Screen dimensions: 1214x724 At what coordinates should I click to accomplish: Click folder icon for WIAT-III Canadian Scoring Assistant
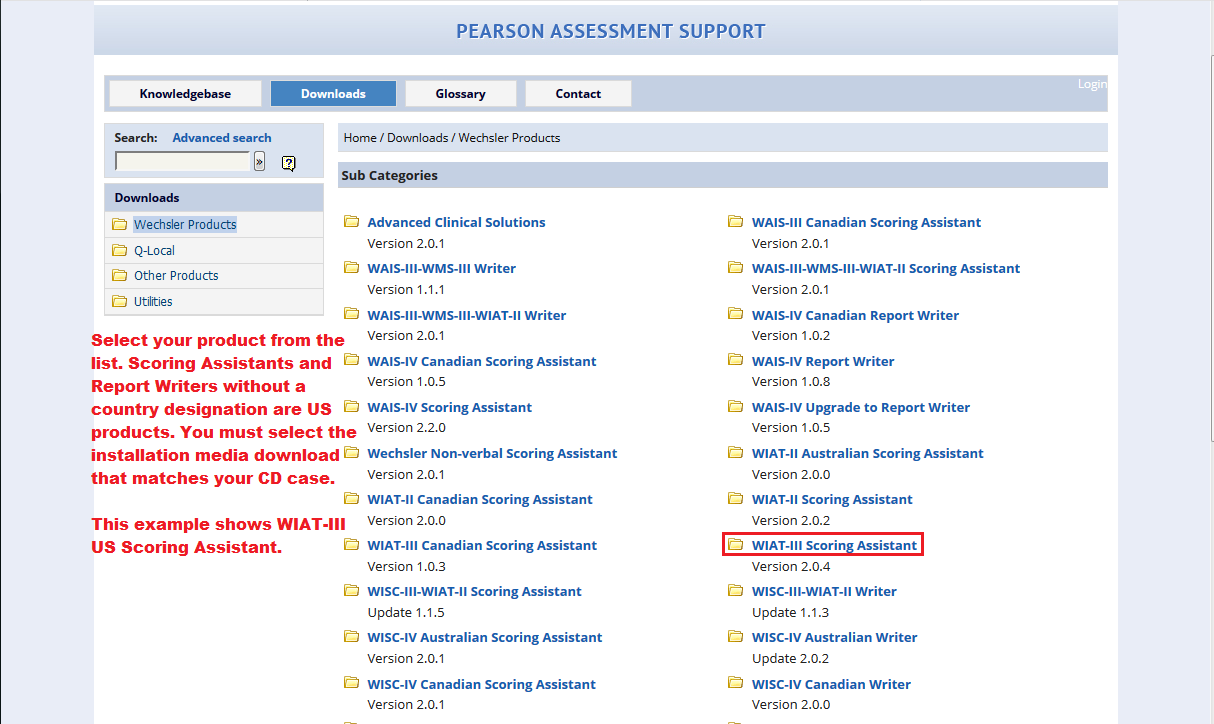point(351,545)
